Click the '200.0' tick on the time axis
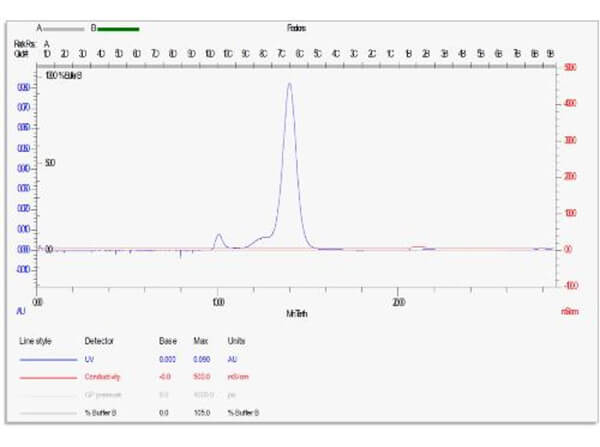 click(398, 303)
